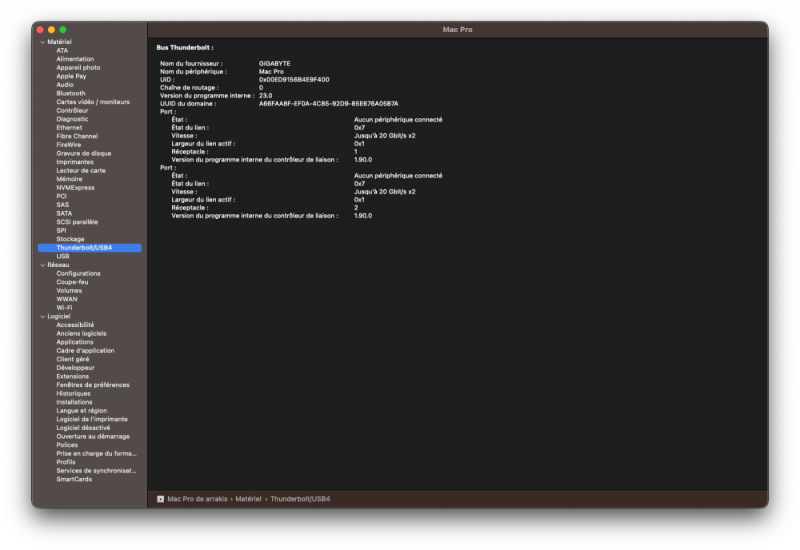800x550 pixels.
Task: Select Lecteur de carte
Action: (x=81, y=171)
